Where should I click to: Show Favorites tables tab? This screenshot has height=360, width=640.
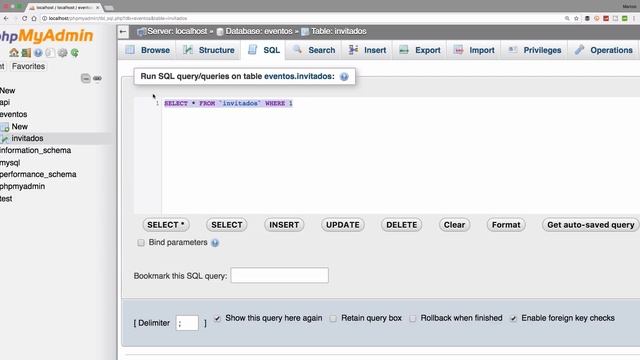[x=28, y=66]
